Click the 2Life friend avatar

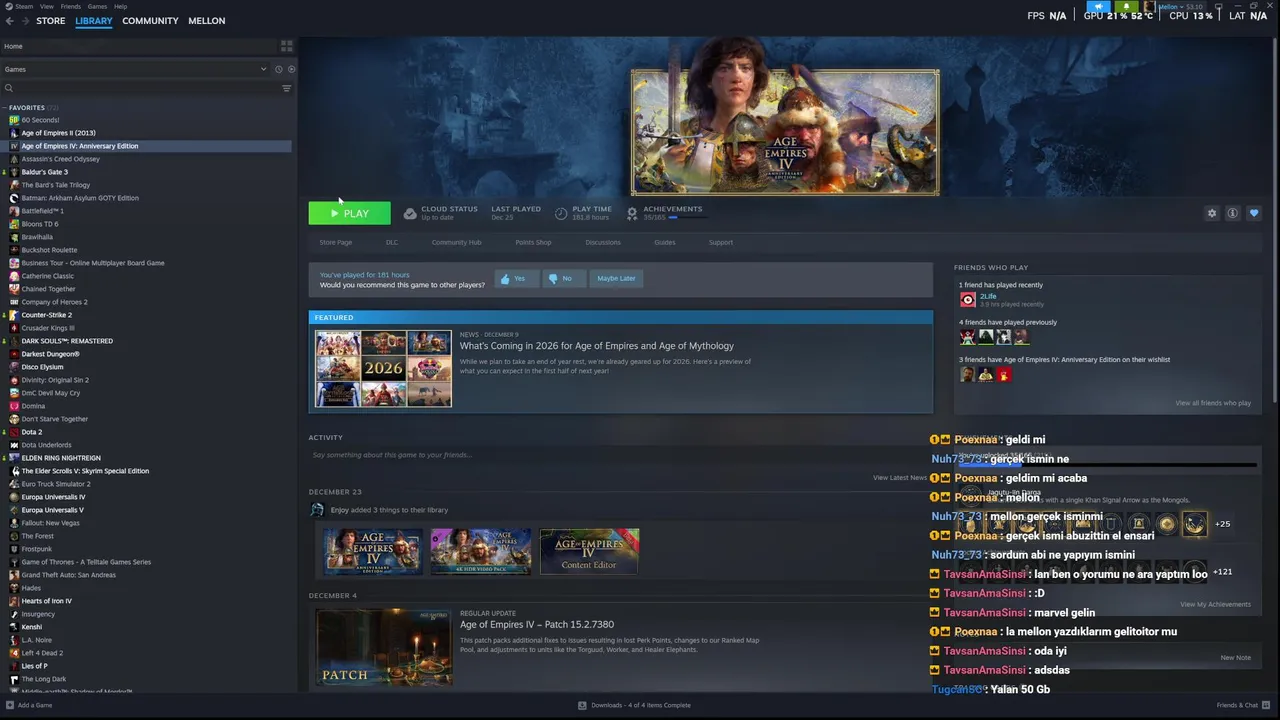coord(967,299)
